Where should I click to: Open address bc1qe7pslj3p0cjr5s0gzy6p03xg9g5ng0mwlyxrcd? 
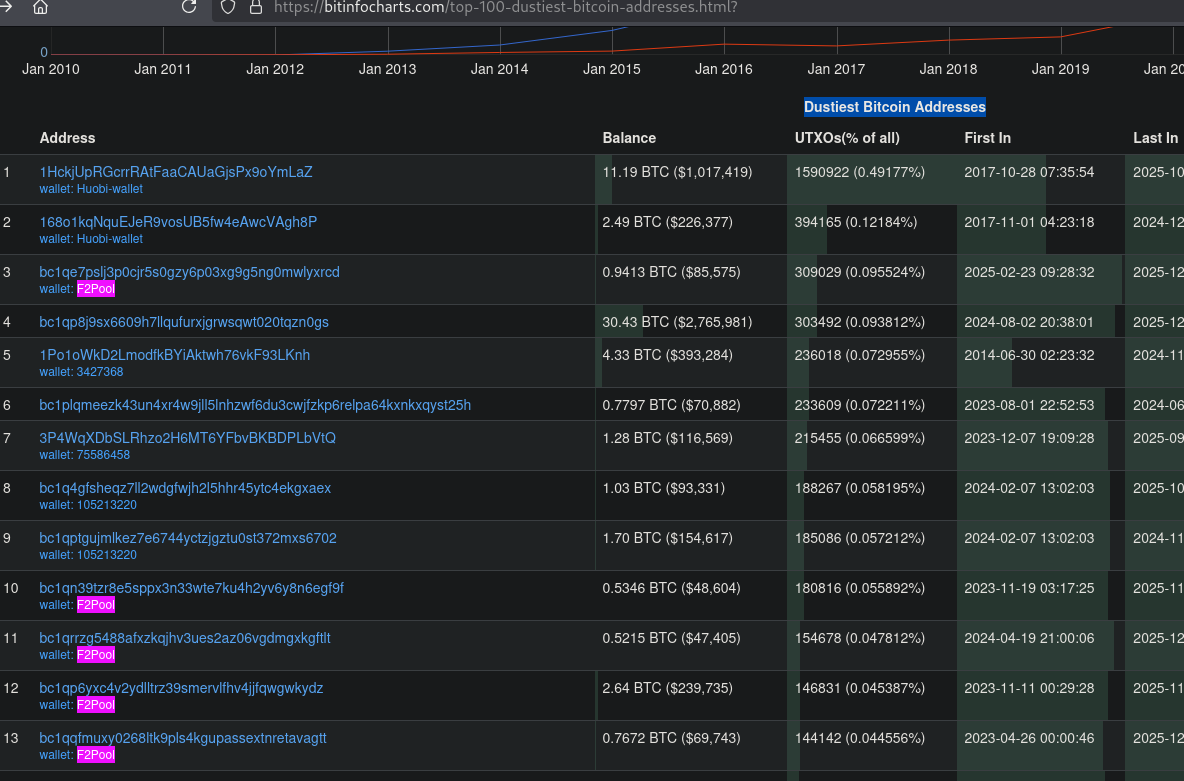click(x=190, y=272)
